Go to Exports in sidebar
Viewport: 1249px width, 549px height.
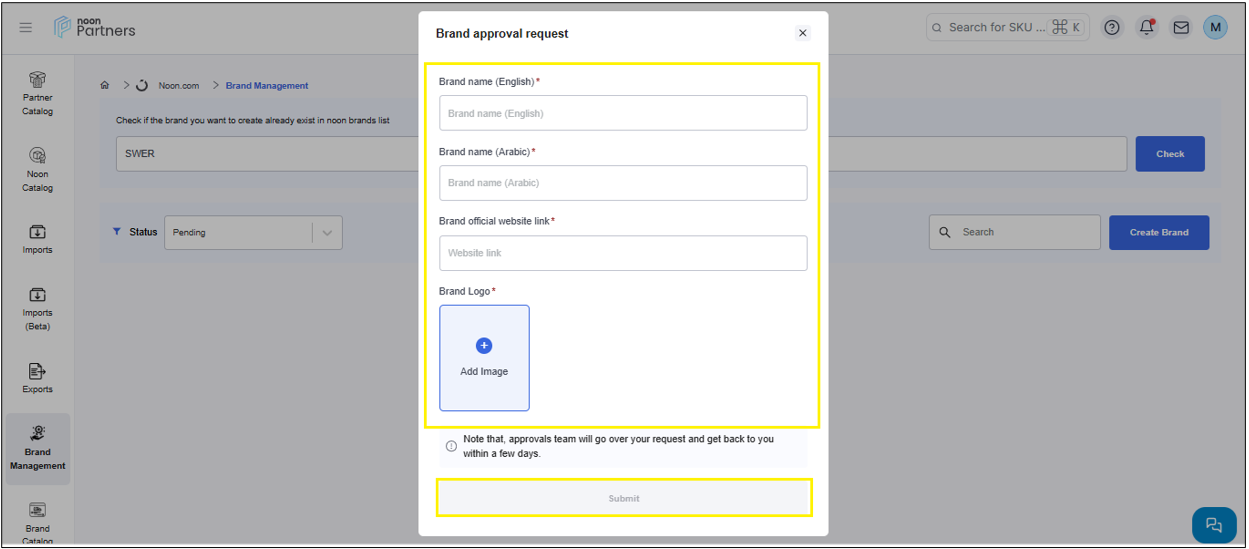coord(37,377)
